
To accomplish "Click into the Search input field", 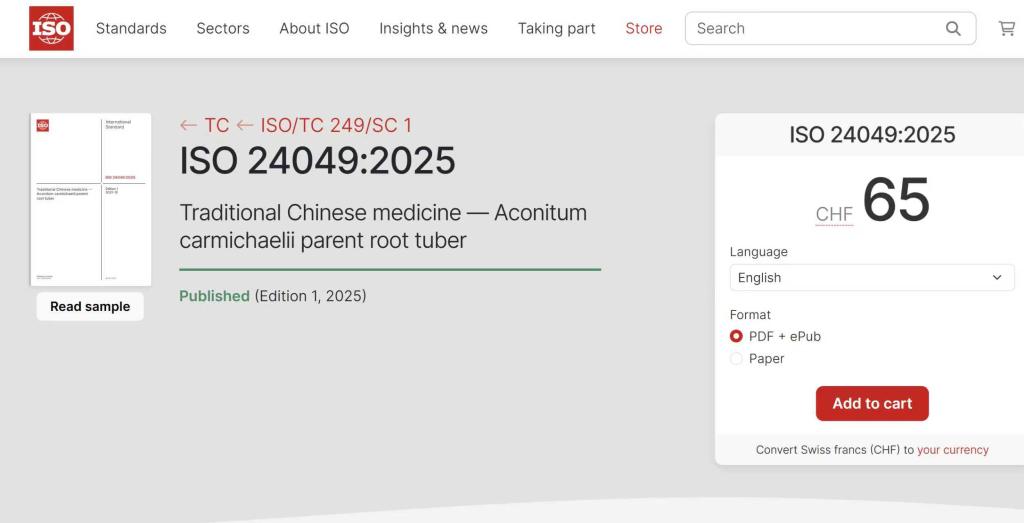I will (x=815, y=28).
